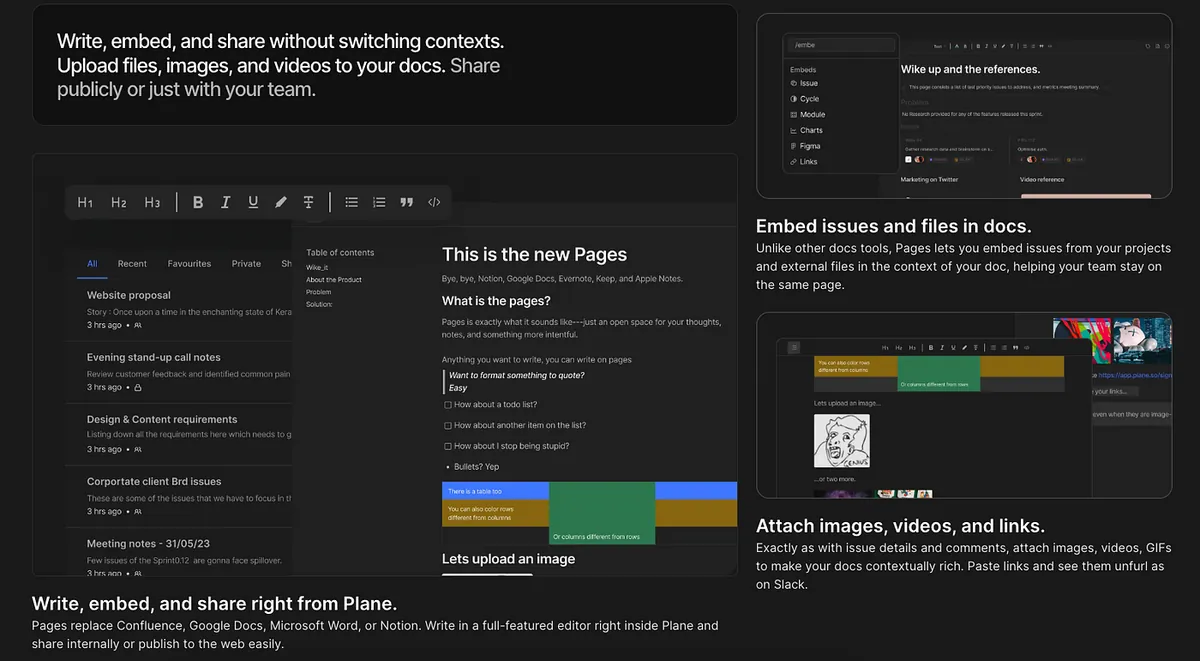Open the Favourites tab
The image size is (1200, 661).
189,264
